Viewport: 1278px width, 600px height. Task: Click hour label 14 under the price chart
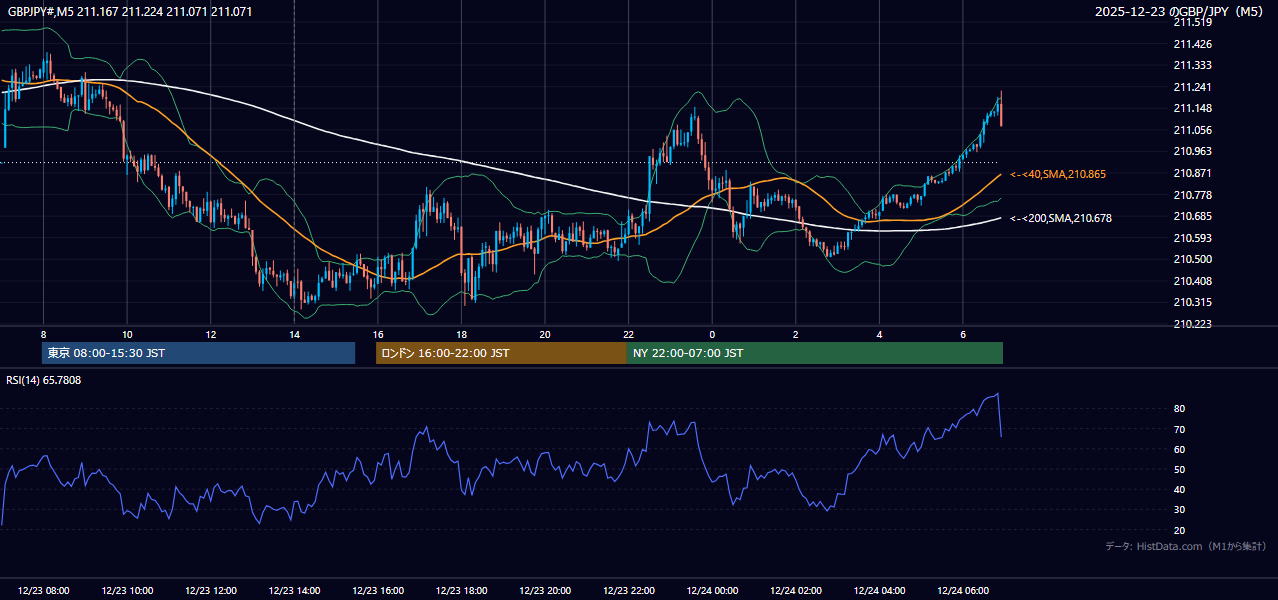coord(294,334)
